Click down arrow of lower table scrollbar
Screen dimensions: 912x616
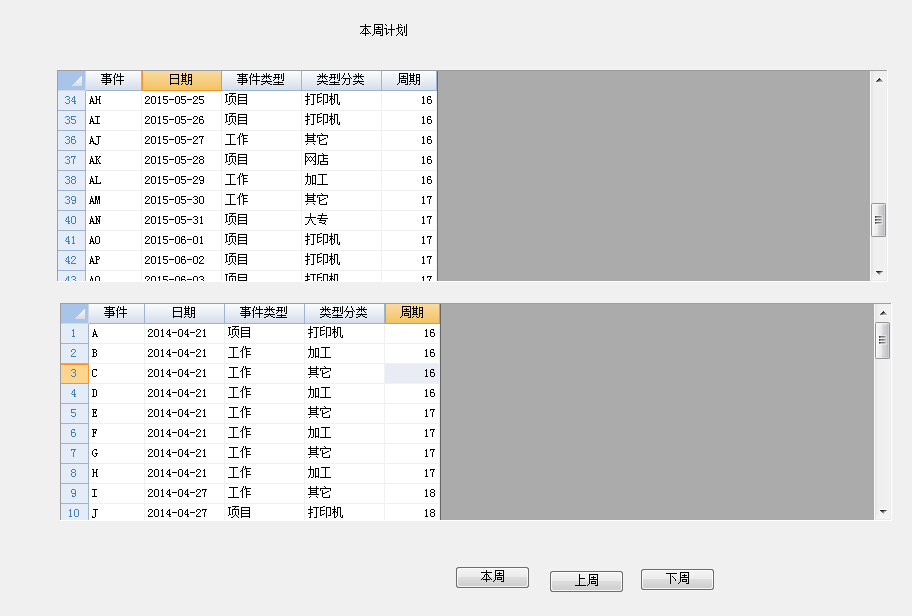(x=882, y=512)
